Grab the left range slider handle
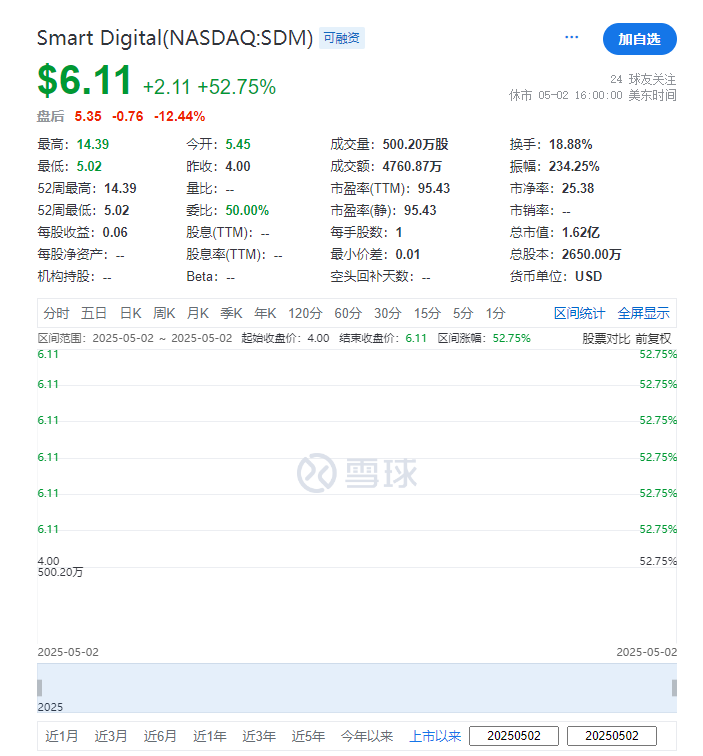Image resolution: width=703 pixels, height=756 pixels. (x=40, y=688)
